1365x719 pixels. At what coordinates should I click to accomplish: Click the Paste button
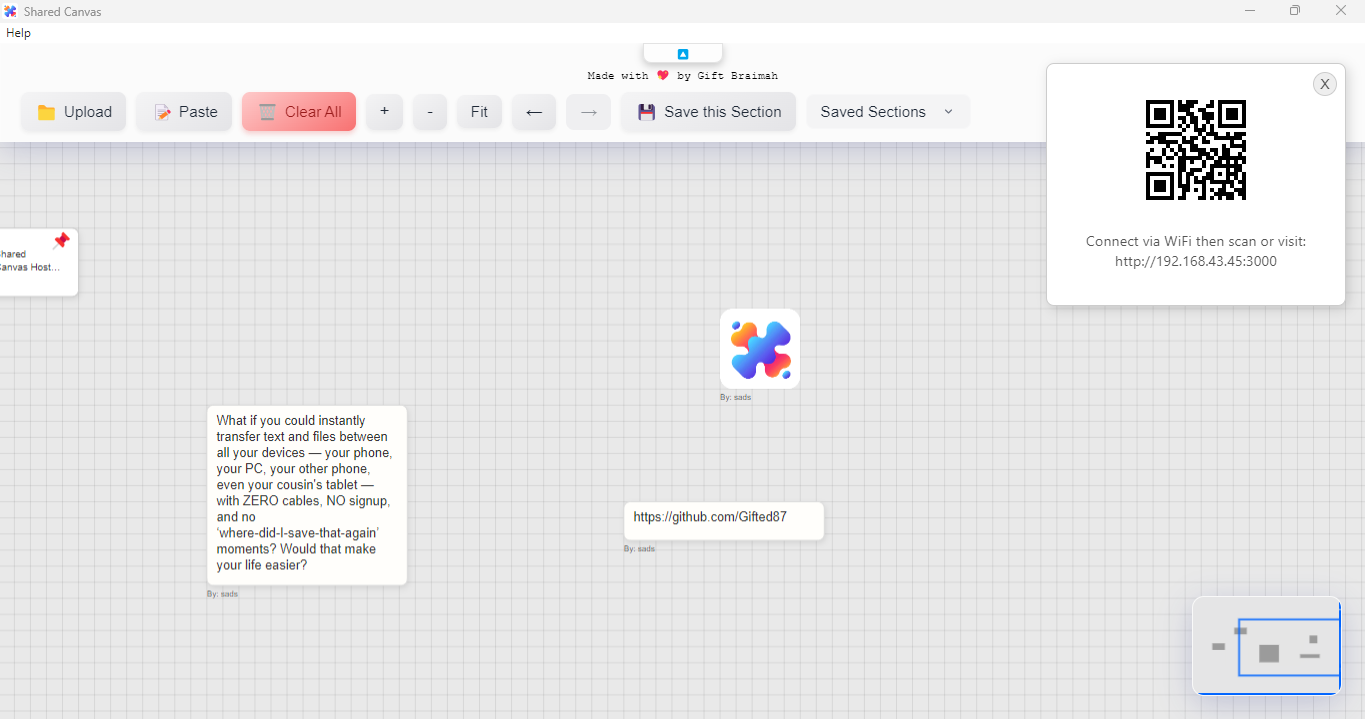(185, 112)
